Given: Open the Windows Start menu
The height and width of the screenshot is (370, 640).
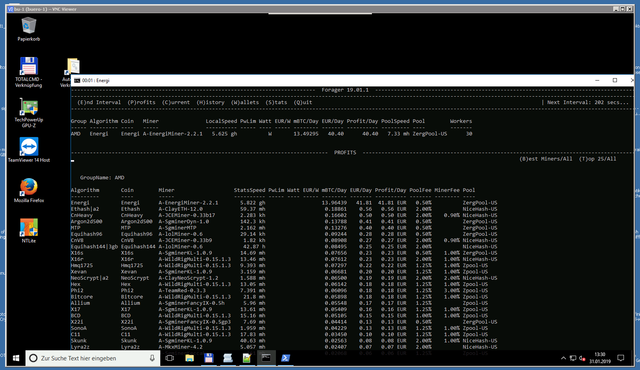Looking at the screenshot, I should coord(16,358).
